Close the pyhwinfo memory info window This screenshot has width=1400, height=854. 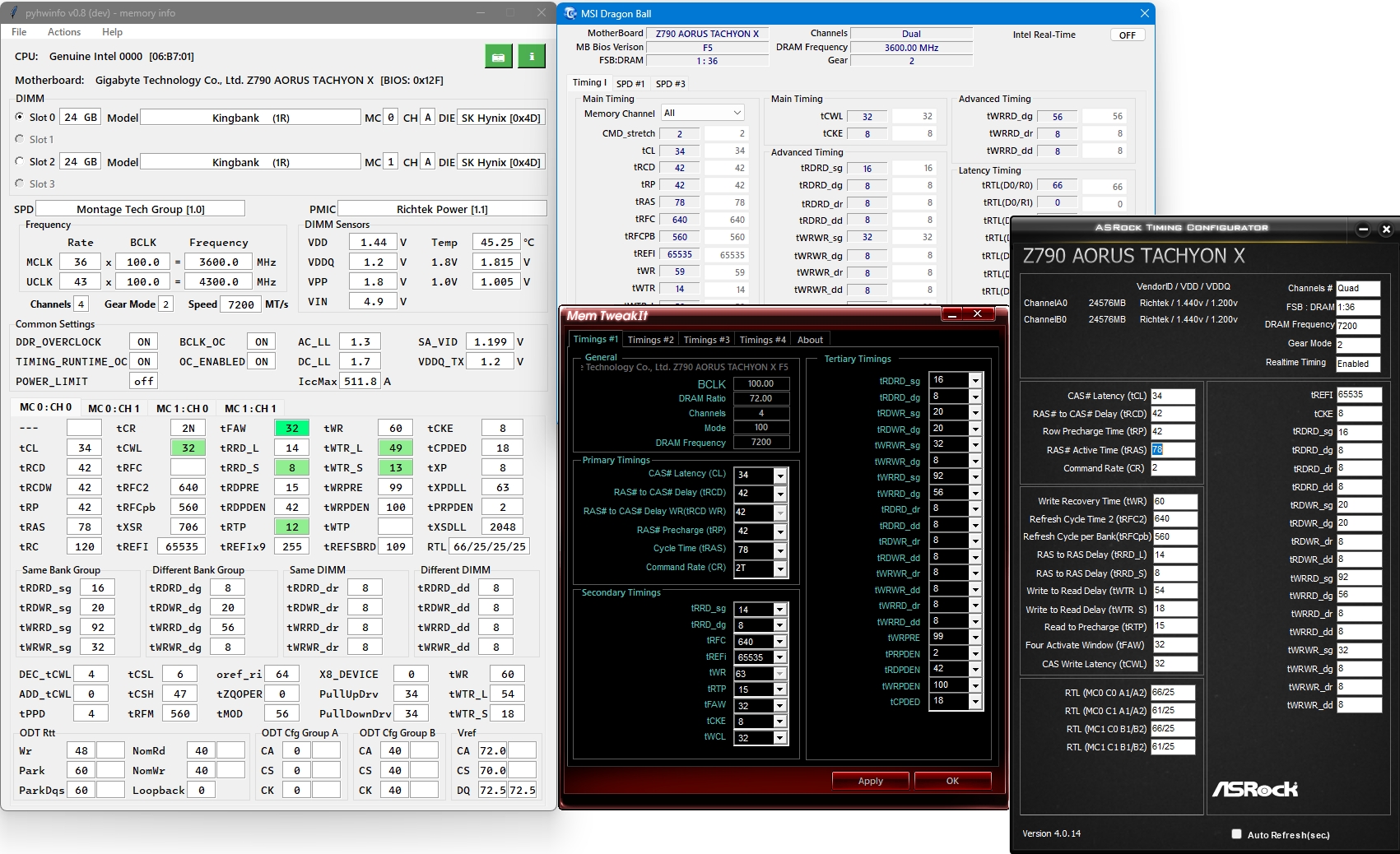tap(541, 13)
